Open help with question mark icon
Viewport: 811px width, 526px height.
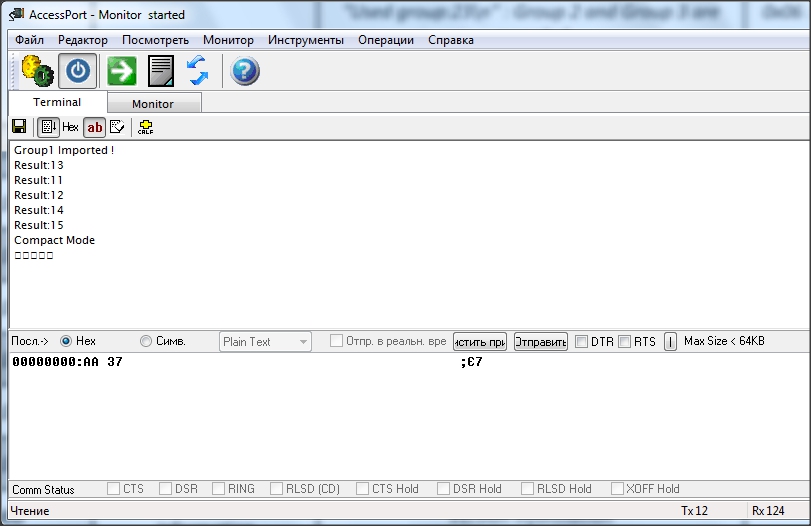click(x=245, y=71)
